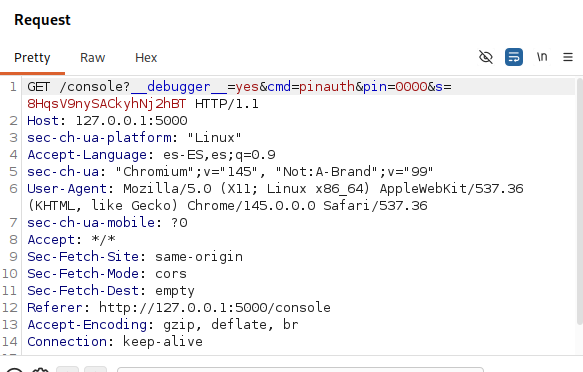Open the hamburger message editor menu

(x=568, y=57)
